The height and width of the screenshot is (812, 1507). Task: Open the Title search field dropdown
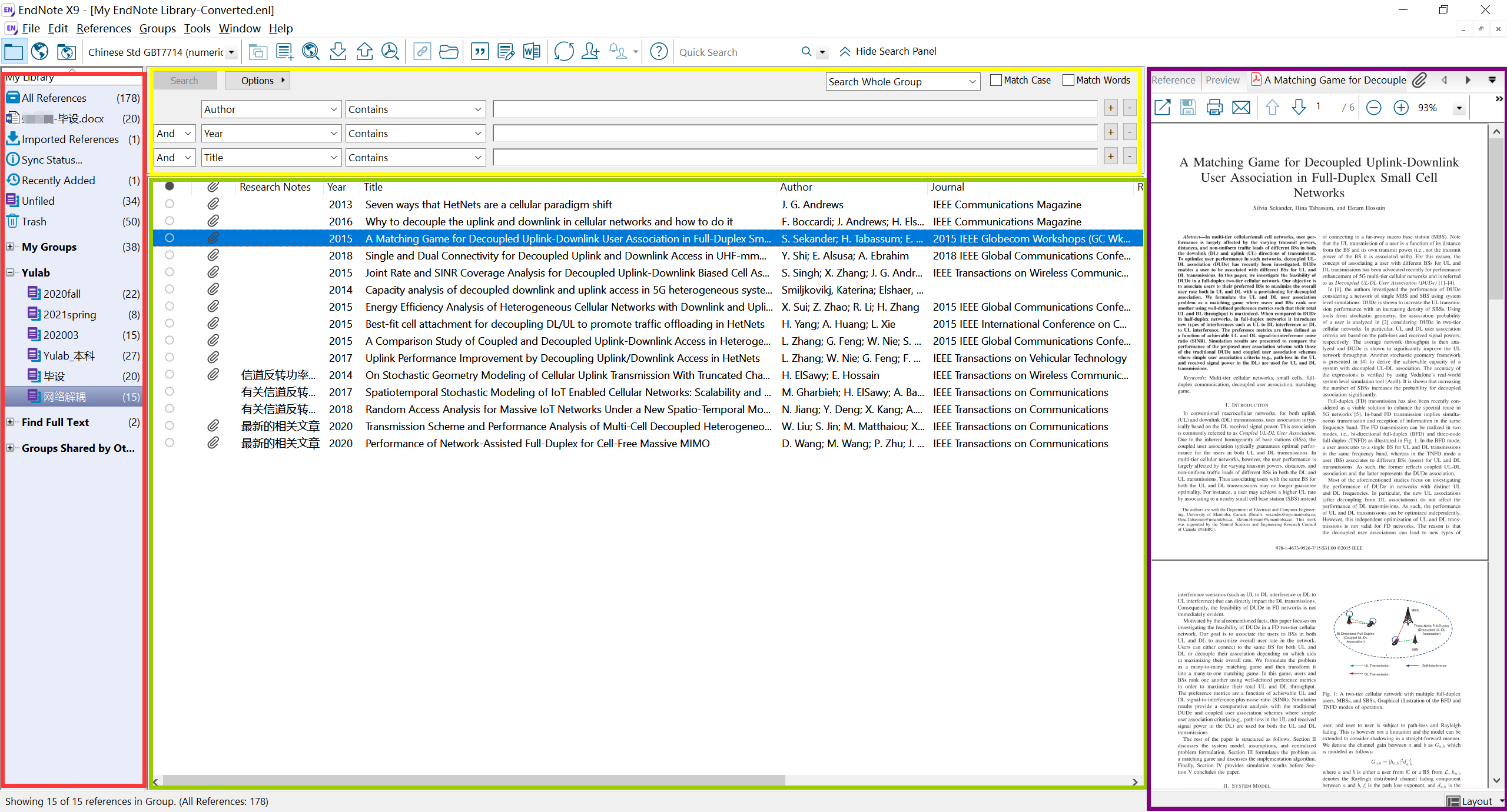coord(271,158)
